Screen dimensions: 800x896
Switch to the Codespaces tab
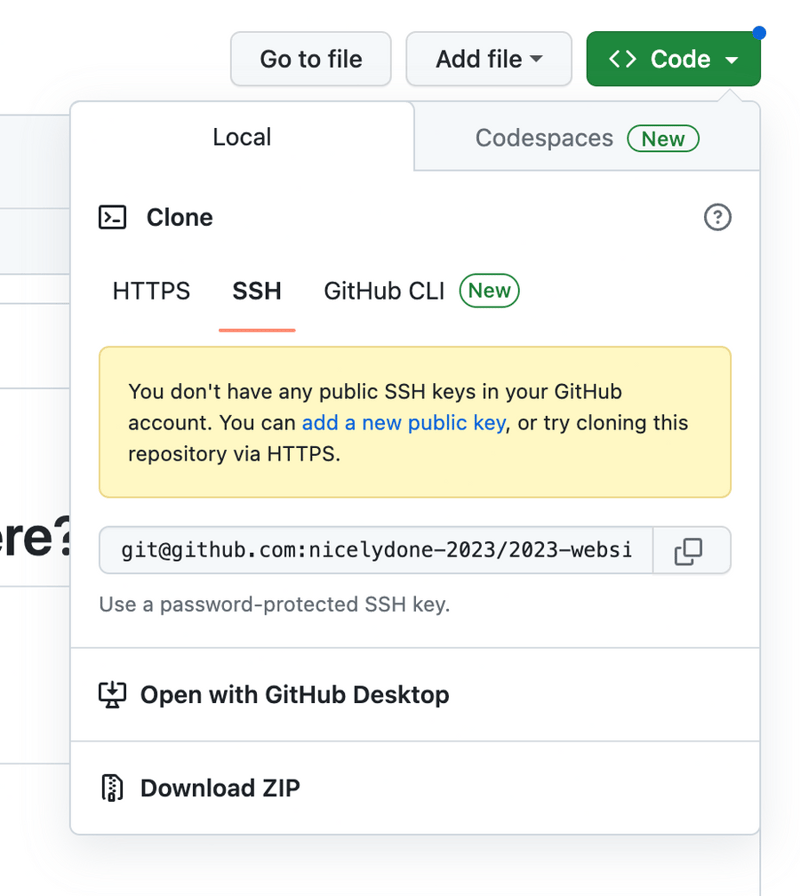(x=544, y=138)
